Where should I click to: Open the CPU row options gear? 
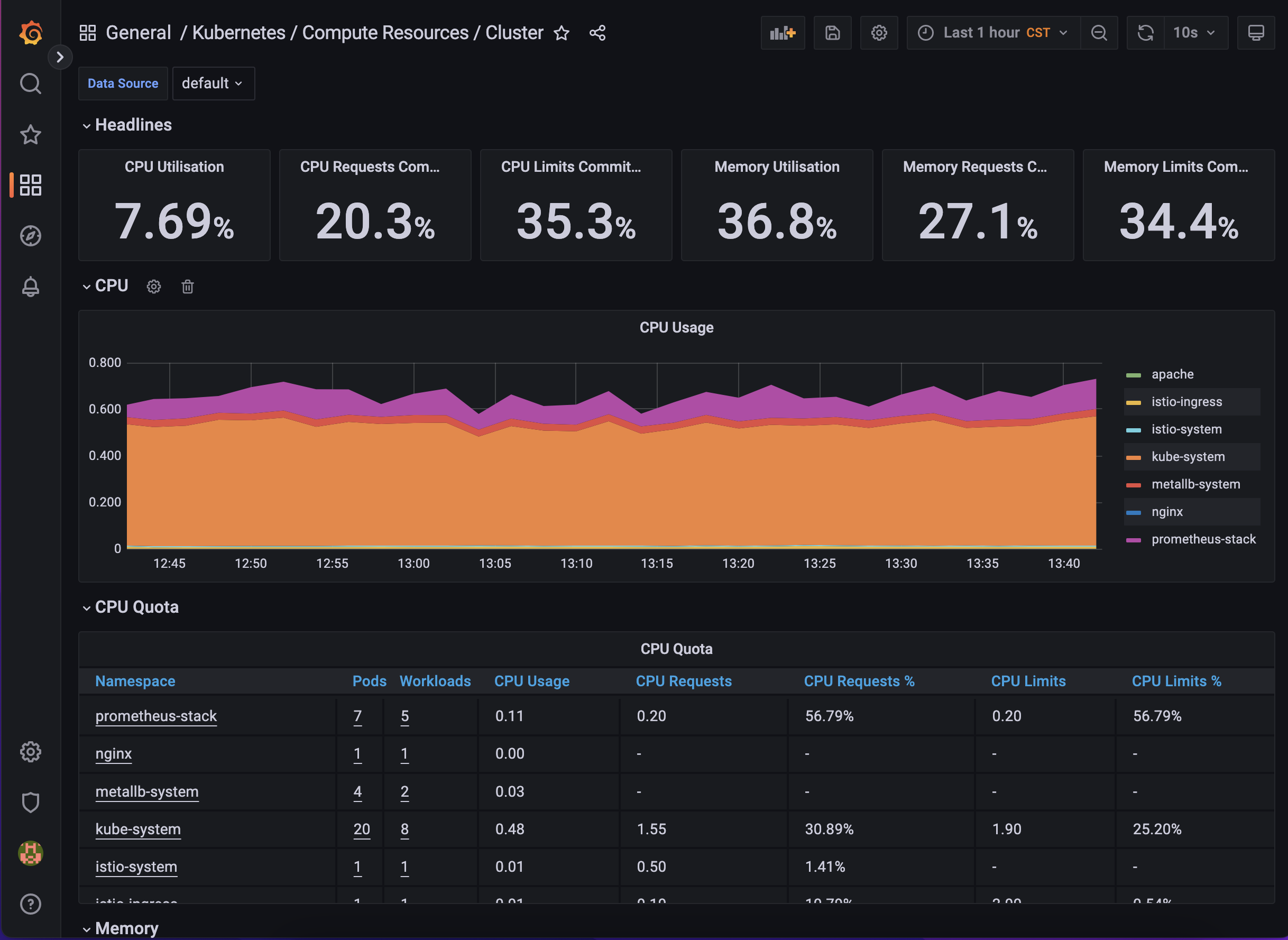click(x=154, y=287)
